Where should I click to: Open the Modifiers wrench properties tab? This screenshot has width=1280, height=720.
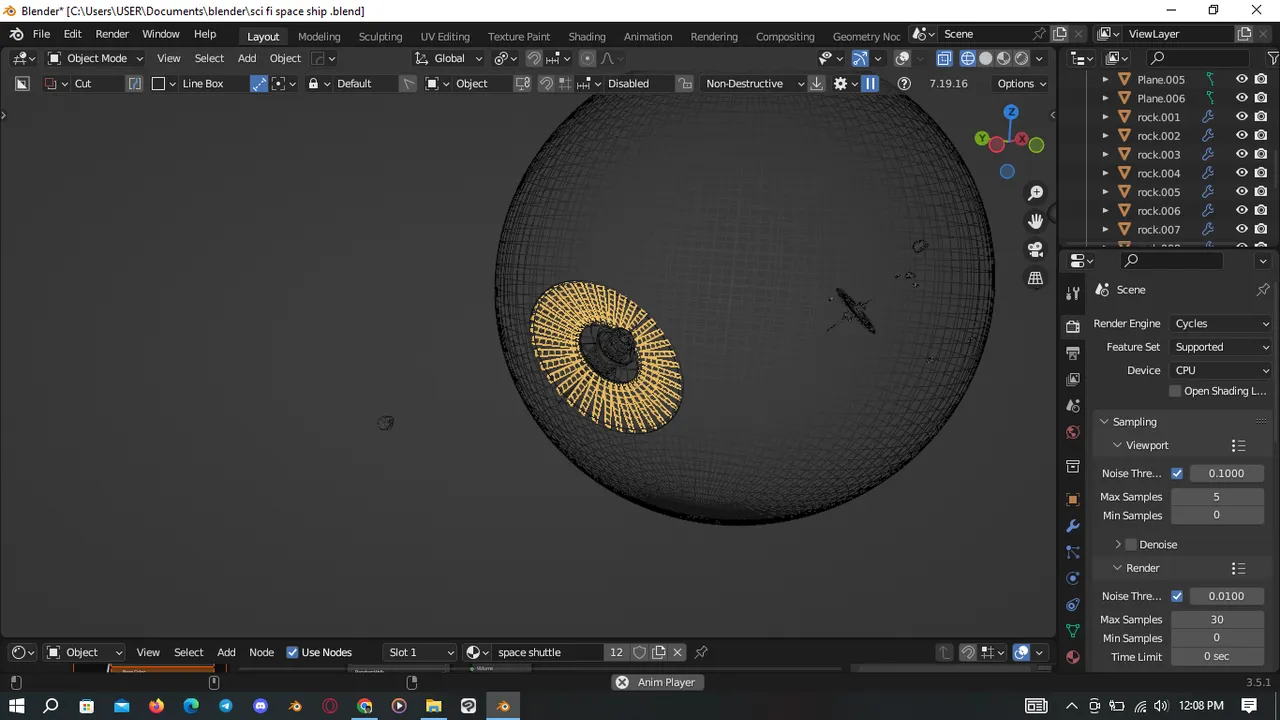1073,526
